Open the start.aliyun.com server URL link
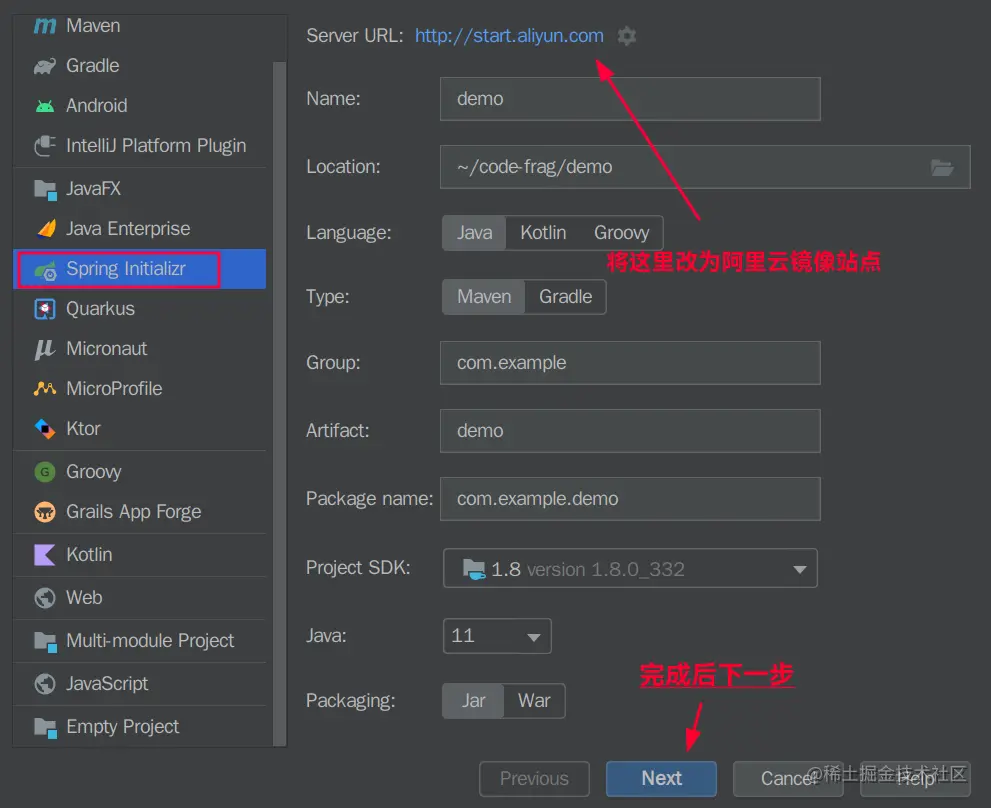991x808 pixels. point(509,36)
